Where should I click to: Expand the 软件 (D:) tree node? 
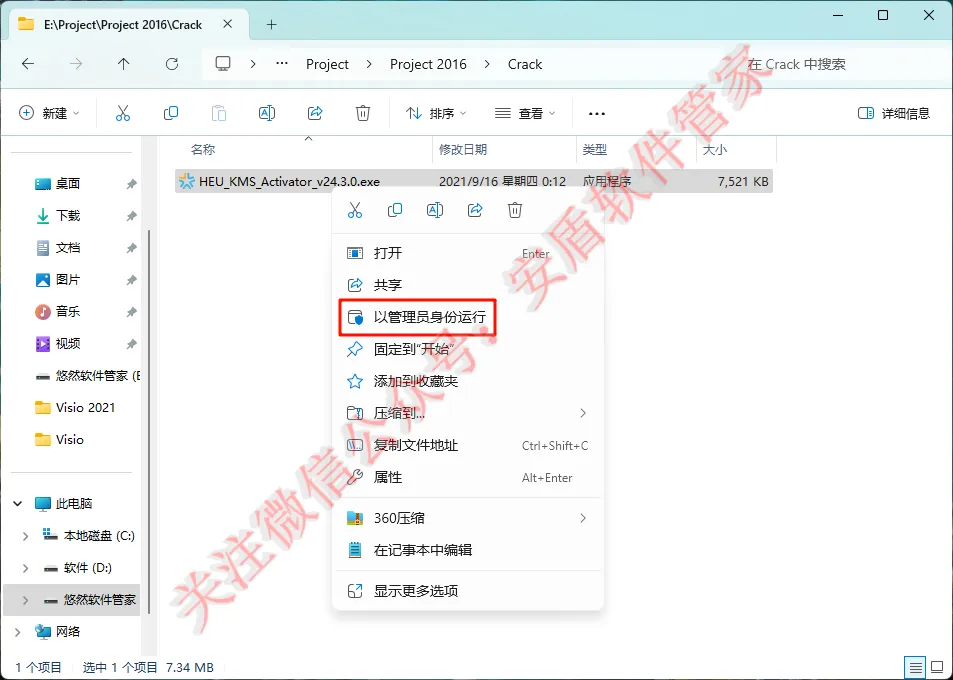tap(25, 568)
